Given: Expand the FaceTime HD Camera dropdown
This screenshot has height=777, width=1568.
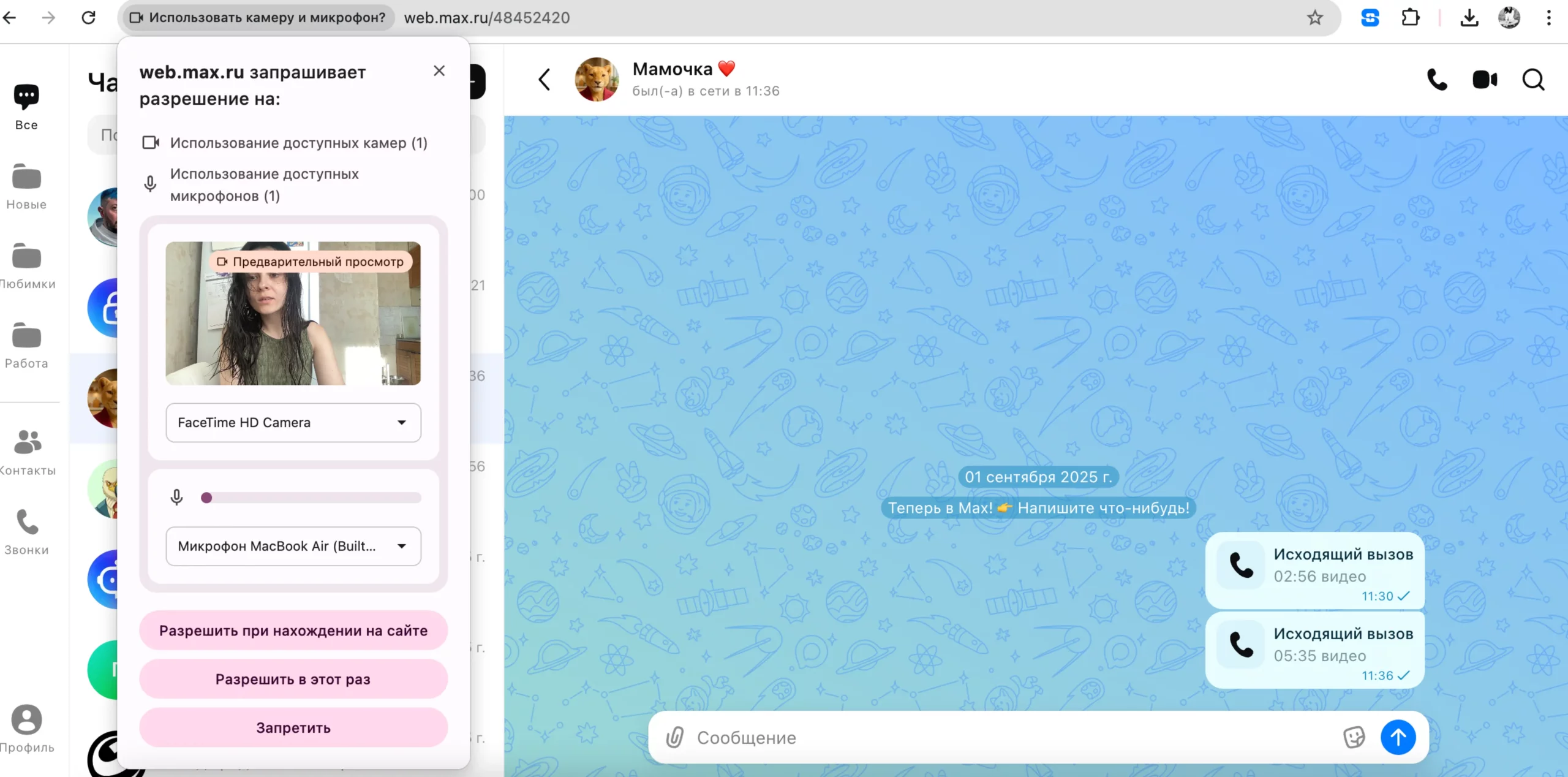Looking at the screenshot, I should [293, 423].
